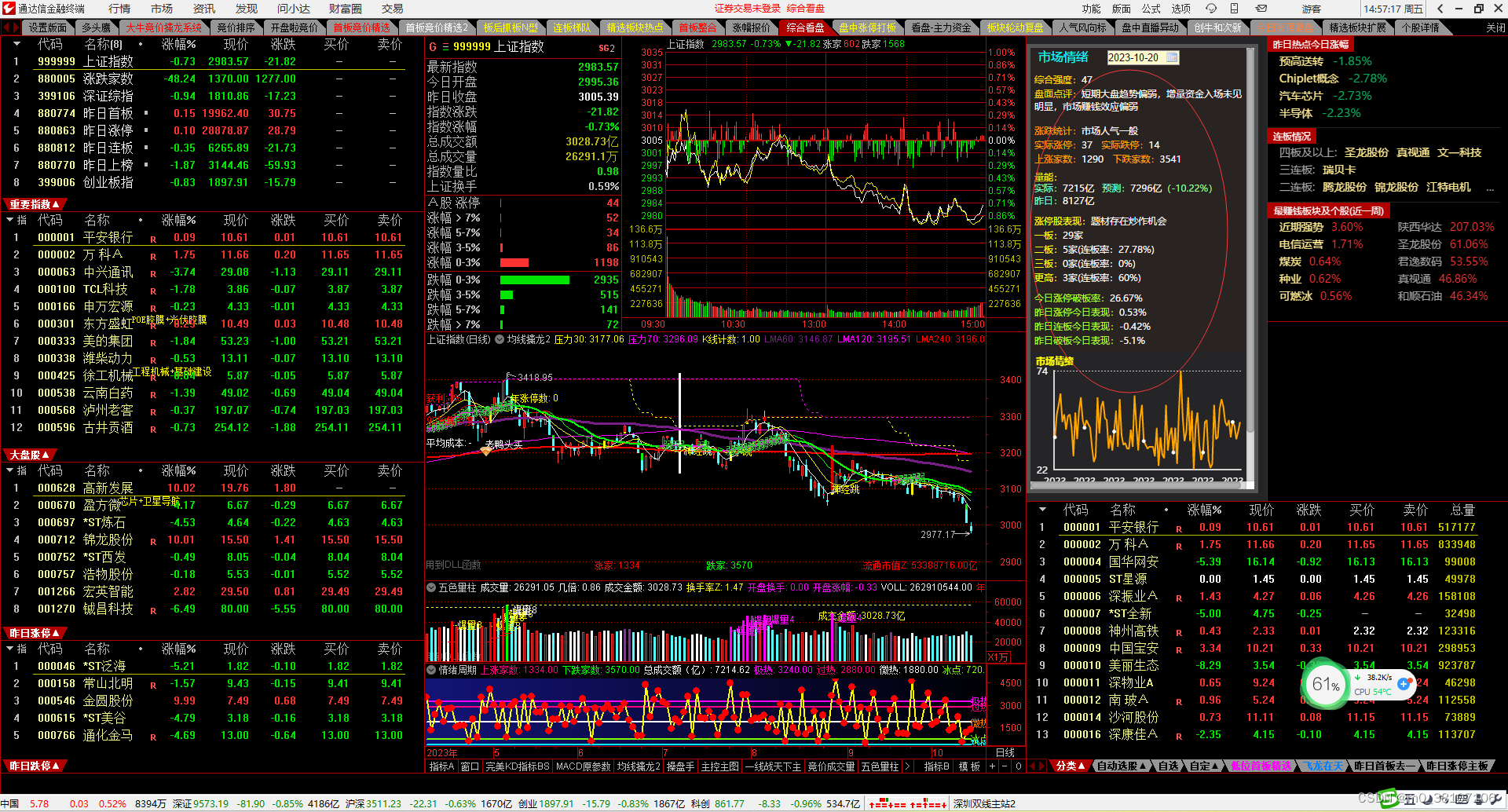Click the R marker on 锦龙股份 row
The height and width of the screenshot is (812, 1508).
tap(153, 541)
